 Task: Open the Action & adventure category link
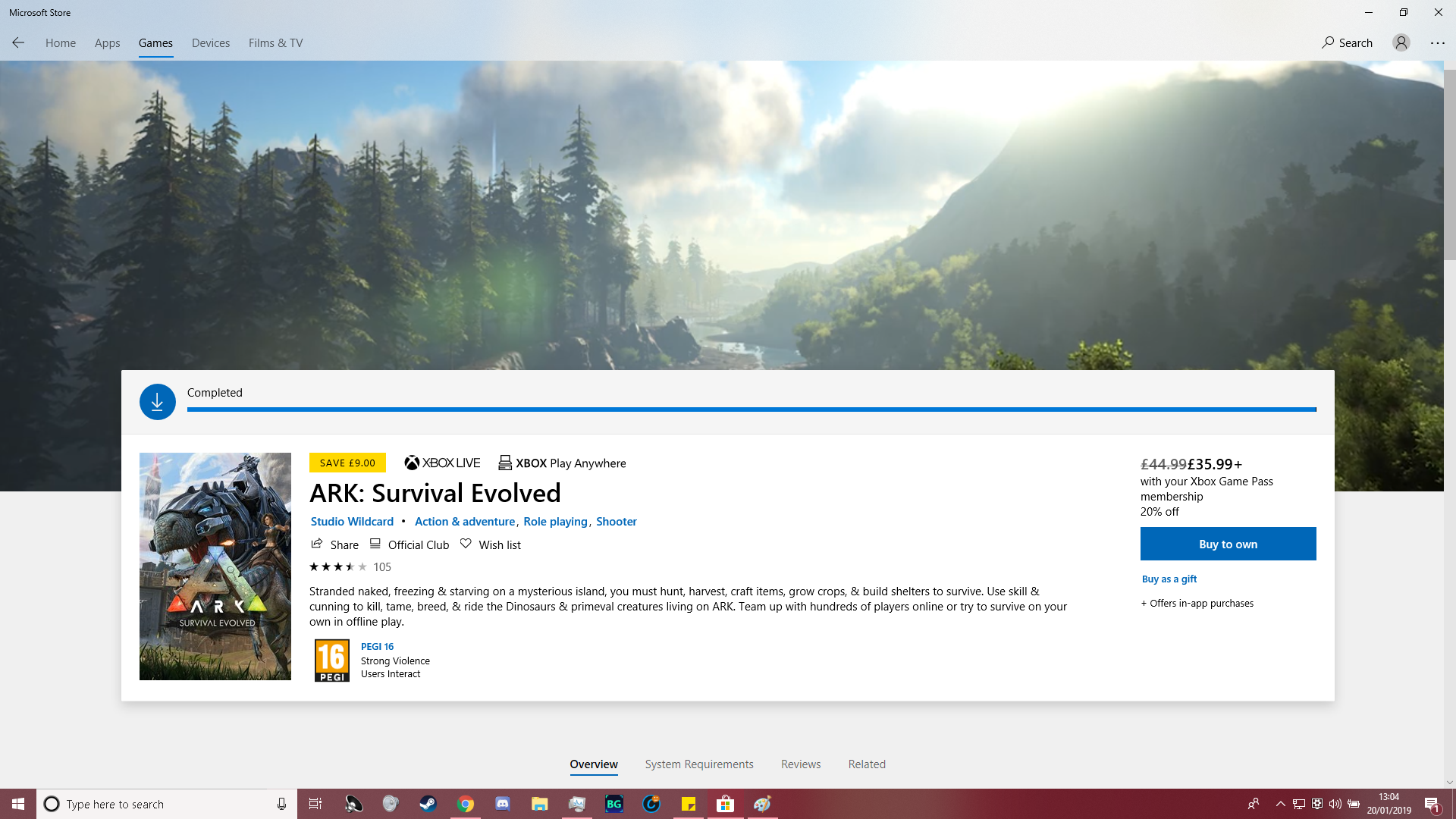tap(465, 522)
